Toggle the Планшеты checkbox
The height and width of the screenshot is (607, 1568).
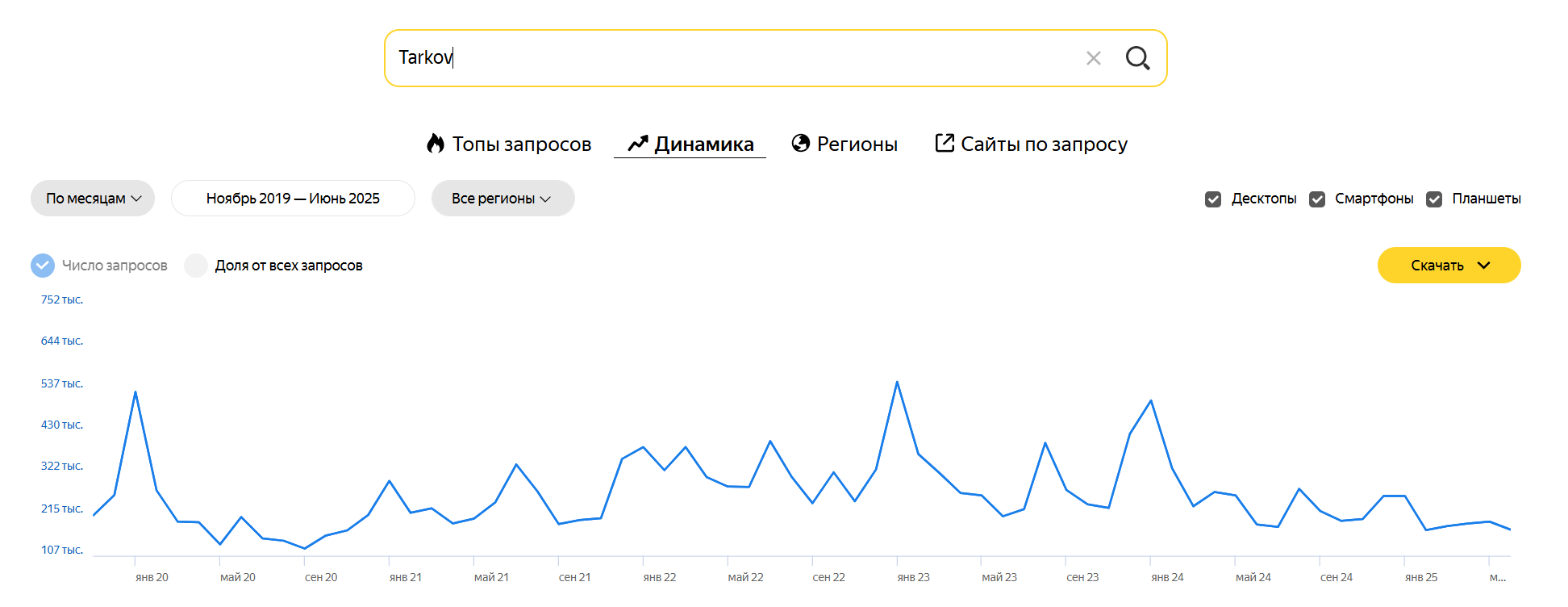[1434, 199]
